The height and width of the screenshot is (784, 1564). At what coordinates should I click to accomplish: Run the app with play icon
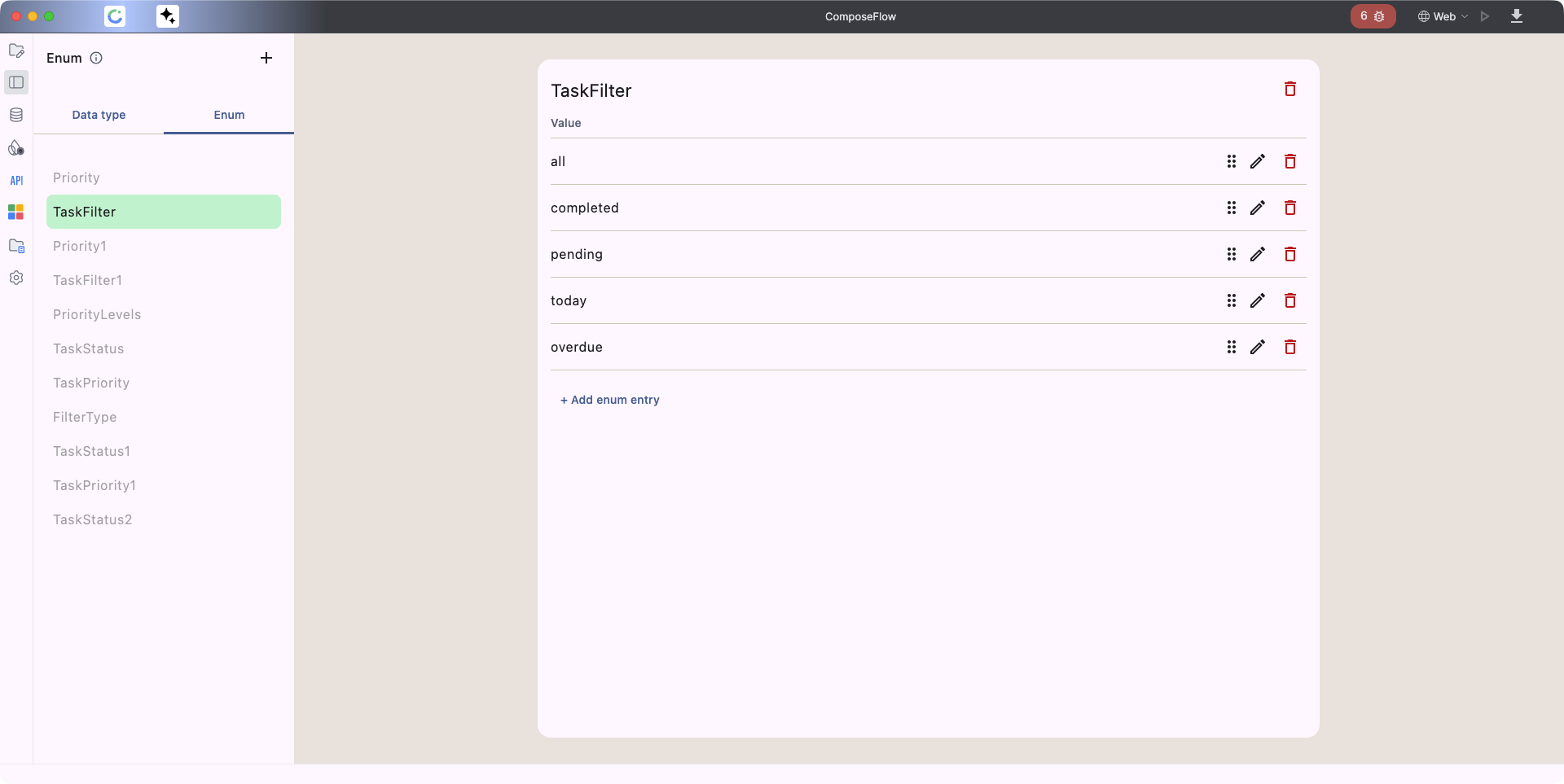[1485, 16]
